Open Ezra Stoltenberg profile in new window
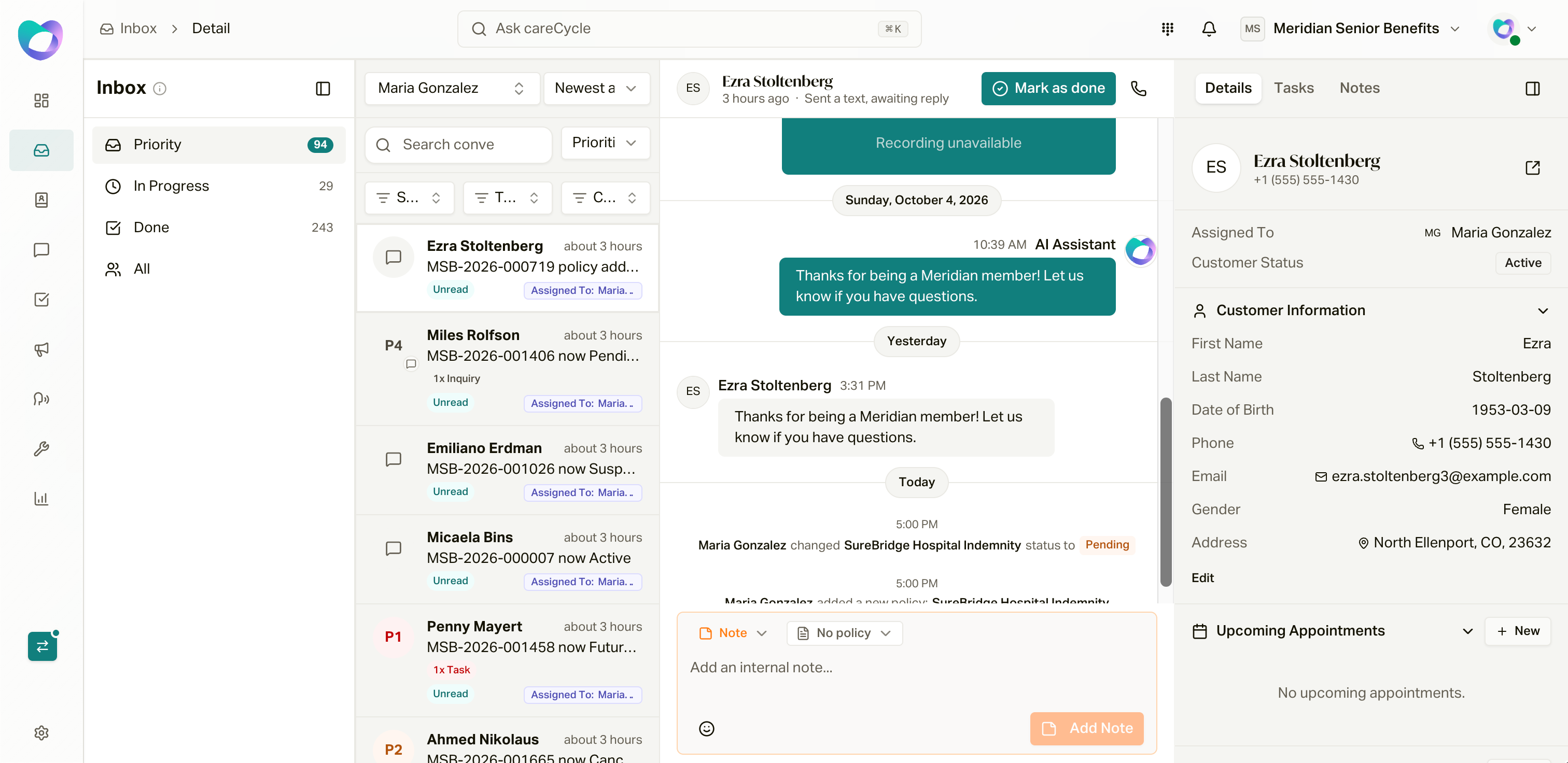This screenshot has width=1568, height=763. tap(1532, 168)
